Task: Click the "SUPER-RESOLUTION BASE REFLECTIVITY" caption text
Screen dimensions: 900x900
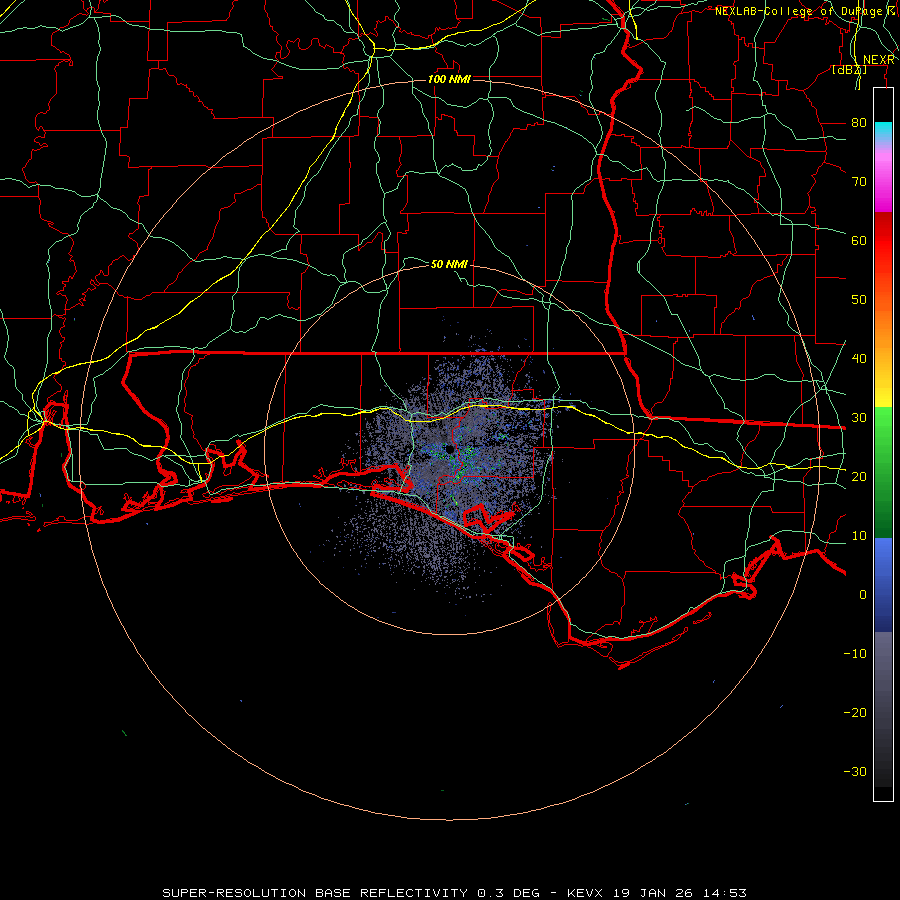Action: point(315,893)
